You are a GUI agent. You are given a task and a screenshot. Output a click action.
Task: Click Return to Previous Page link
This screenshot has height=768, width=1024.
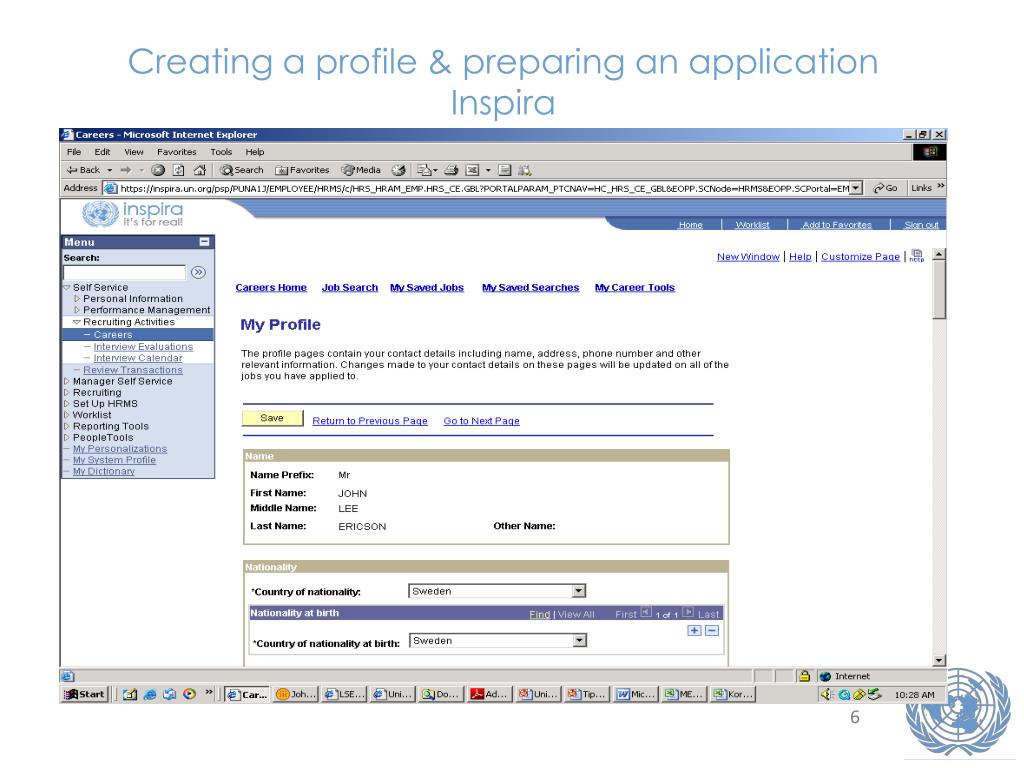coord(370,421)
